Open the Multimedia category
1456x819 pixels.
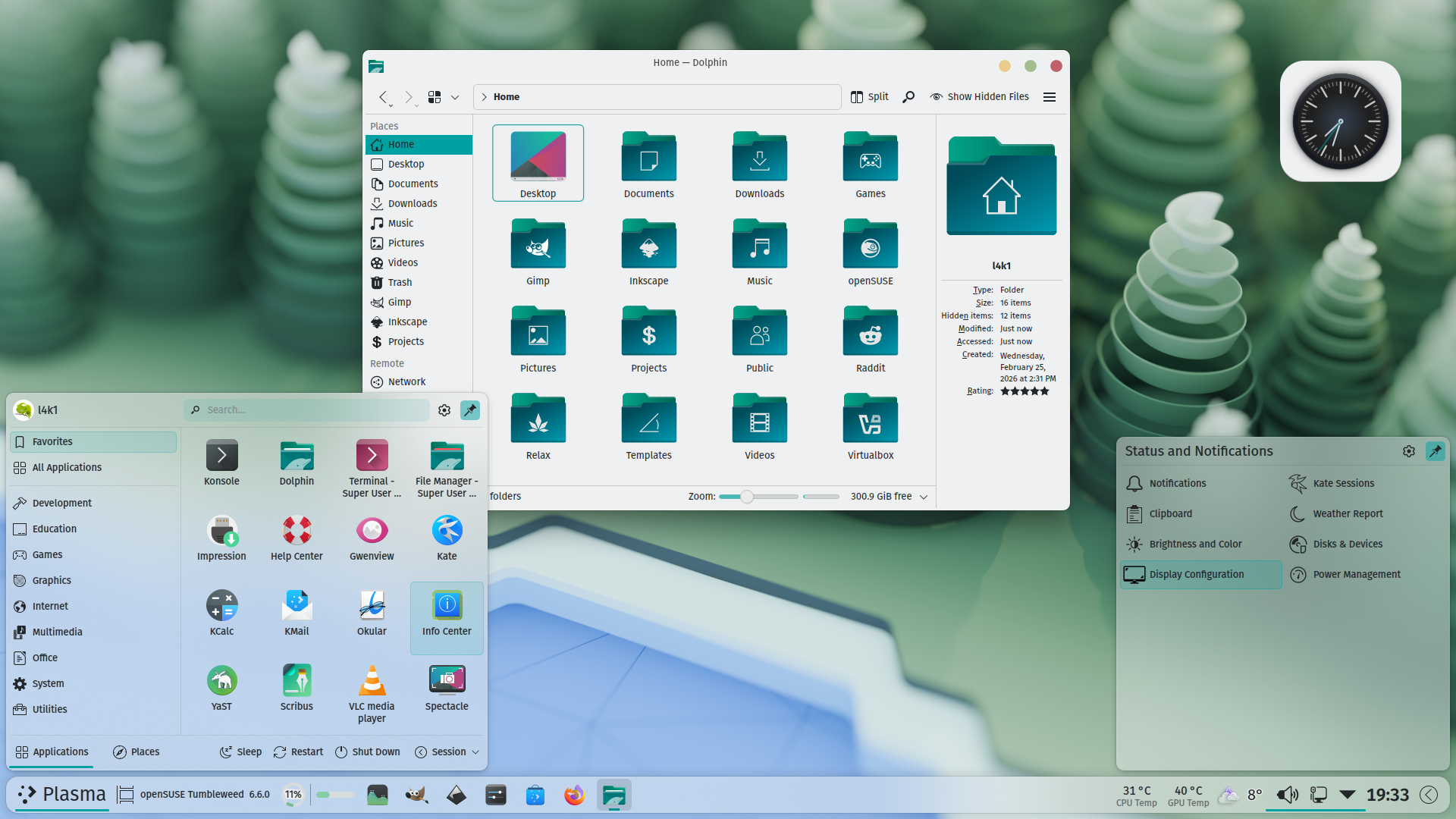pos(93,632)
